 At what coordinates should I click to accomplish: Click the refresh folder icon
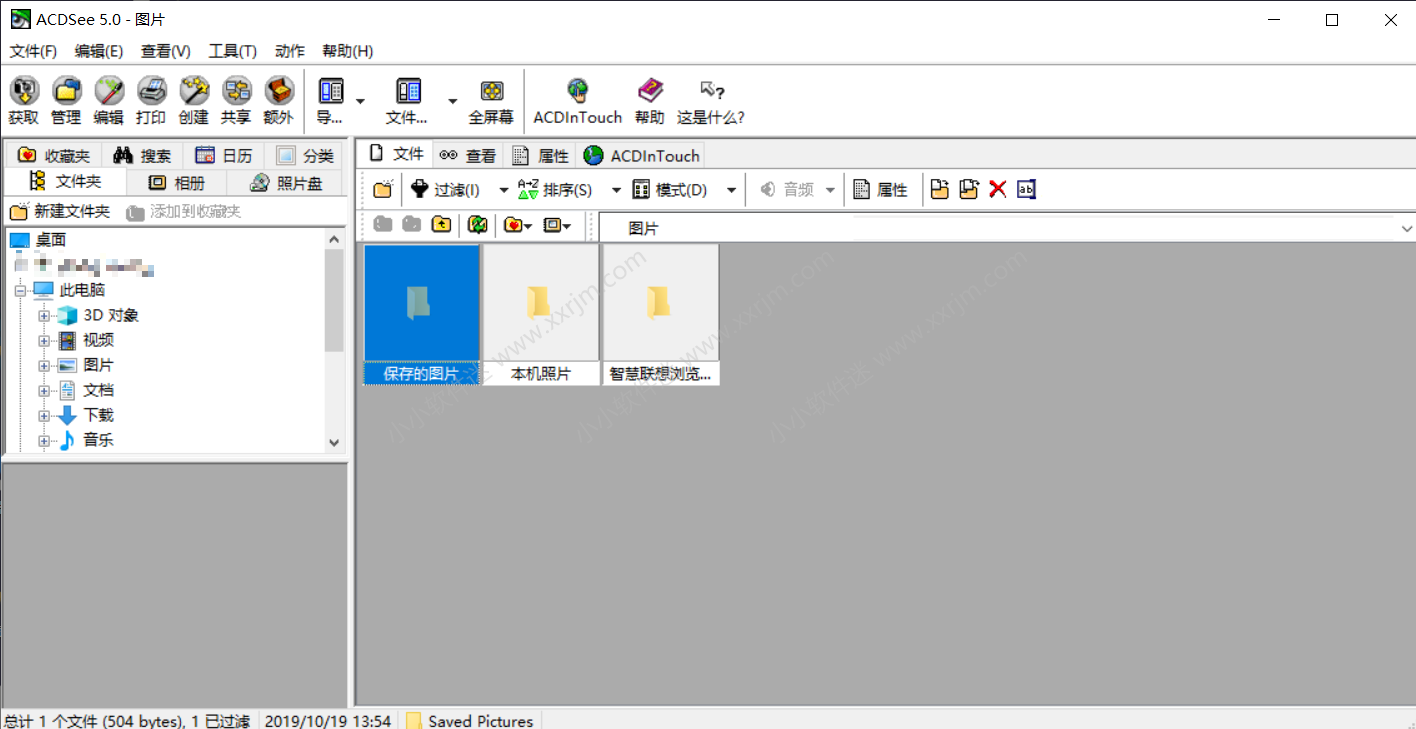tap(478, 225)
